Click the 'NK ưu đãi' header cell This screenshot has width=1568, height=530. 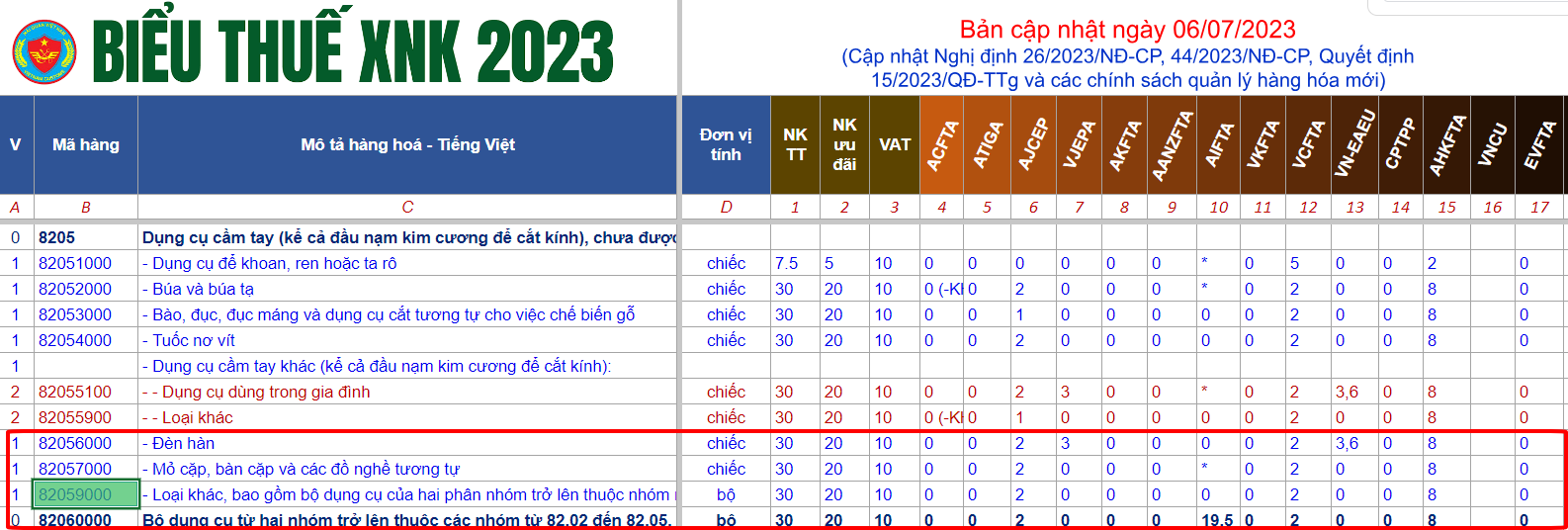coord(844,144)
